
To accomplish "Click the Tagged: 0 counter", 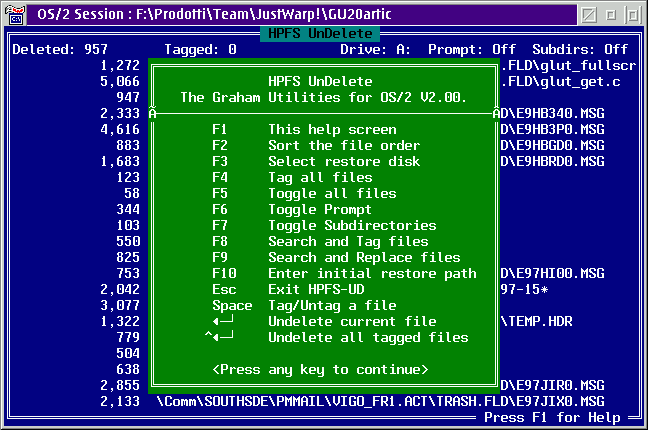I will (x=200, y=49).
